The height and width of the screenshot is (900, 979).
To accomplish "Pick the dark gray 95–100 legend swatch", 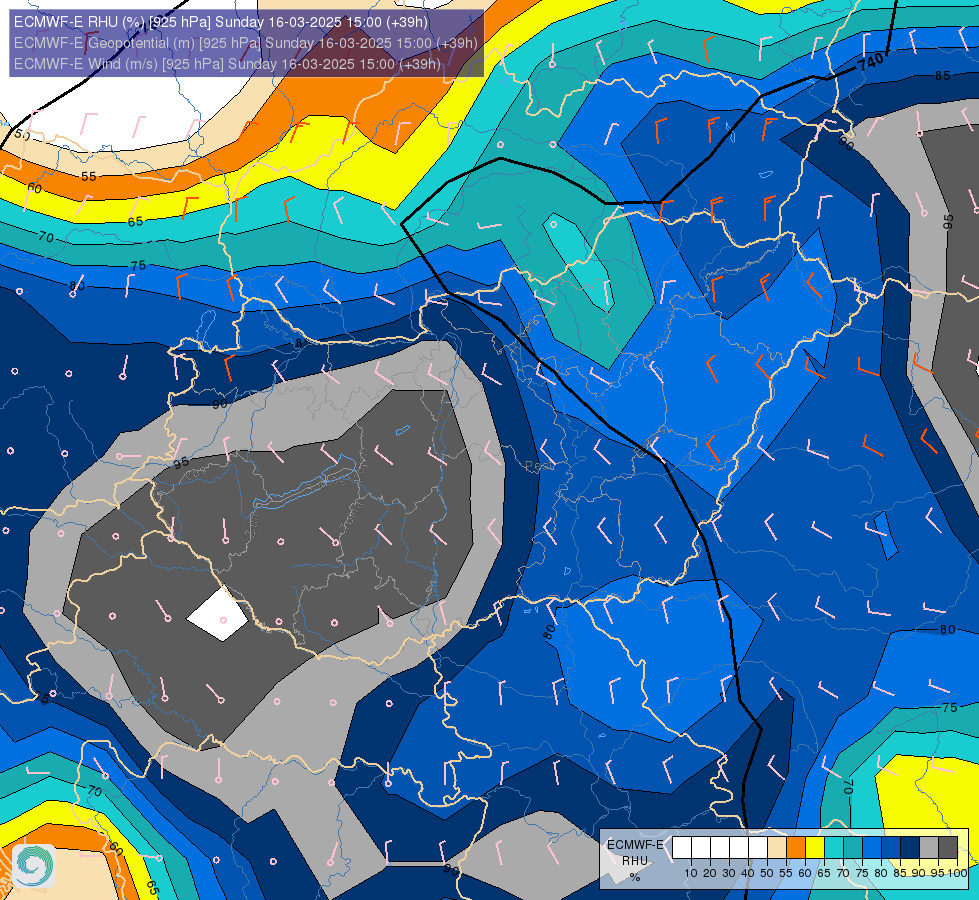I will point(948,848).
